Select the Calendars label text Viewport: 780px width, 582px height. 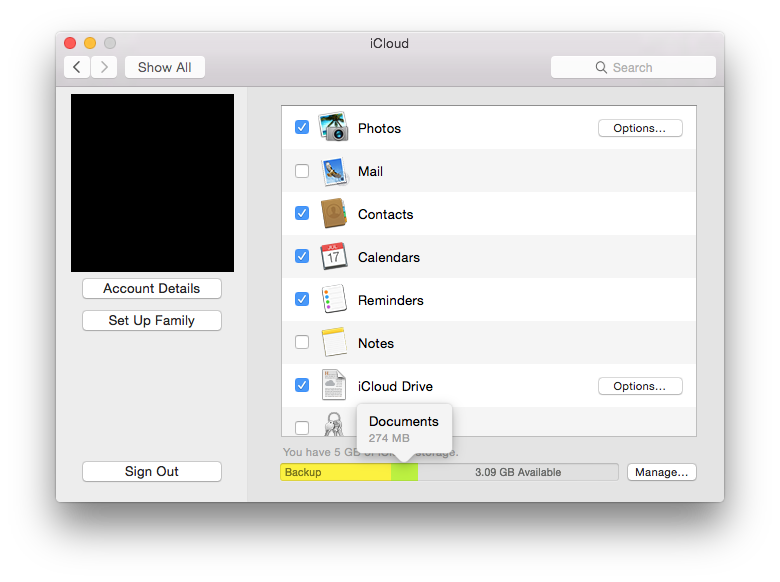389,257
